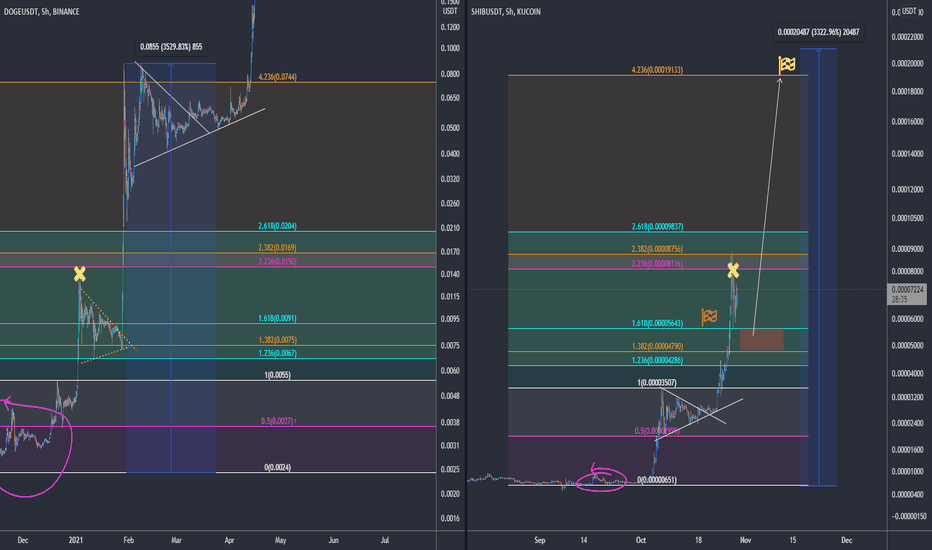
Task: Select the 1.382(0.0075) Fibonacci level label
Action: [x=278, y=340]
